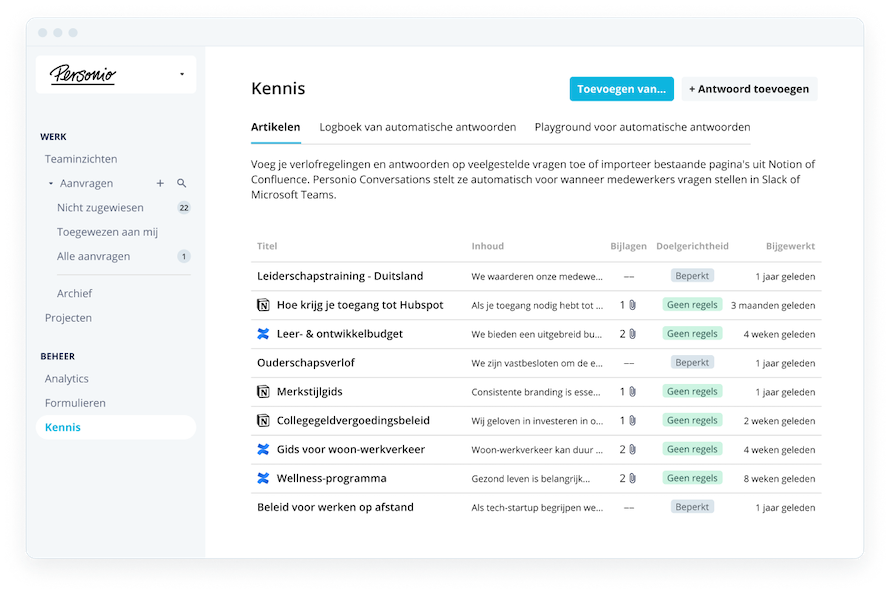The image size is (890, 593).
Task: Click Geen regels badge in Hubspot row
Action: click(692, 305)
